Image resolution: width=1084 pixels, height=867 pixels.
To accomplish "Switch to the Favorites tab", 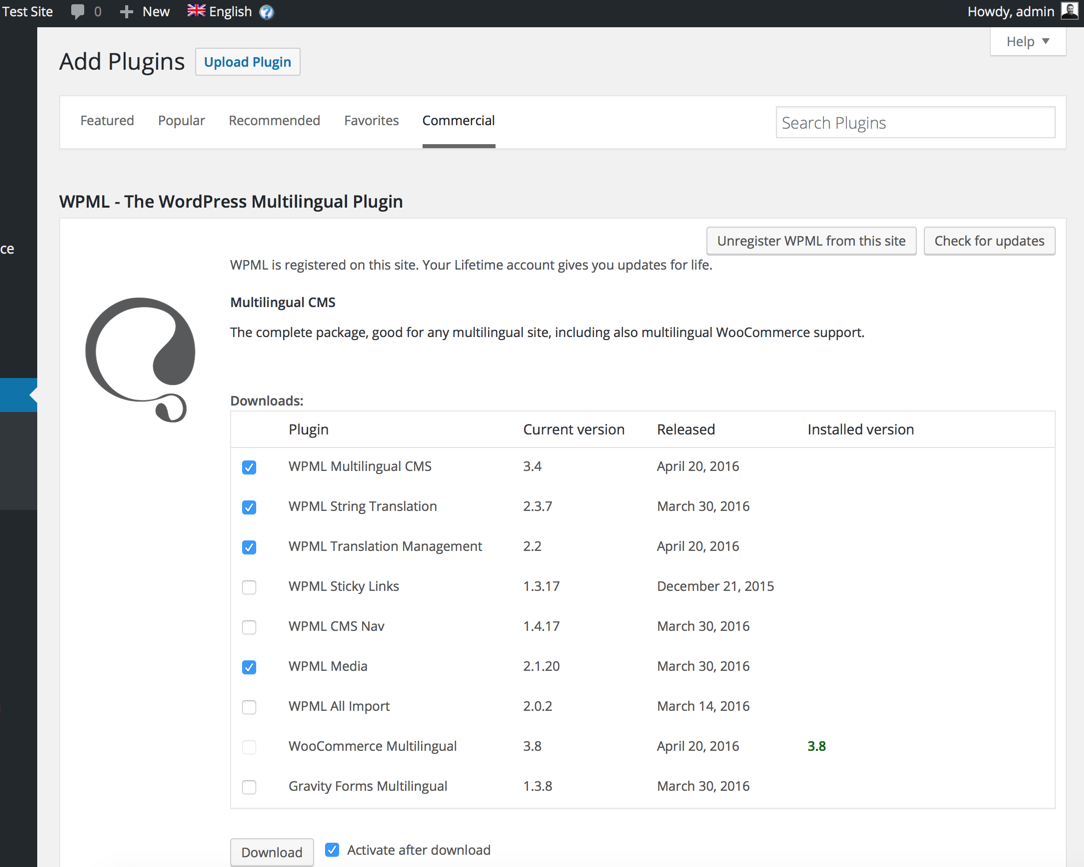I will click(x=371, y=120).
